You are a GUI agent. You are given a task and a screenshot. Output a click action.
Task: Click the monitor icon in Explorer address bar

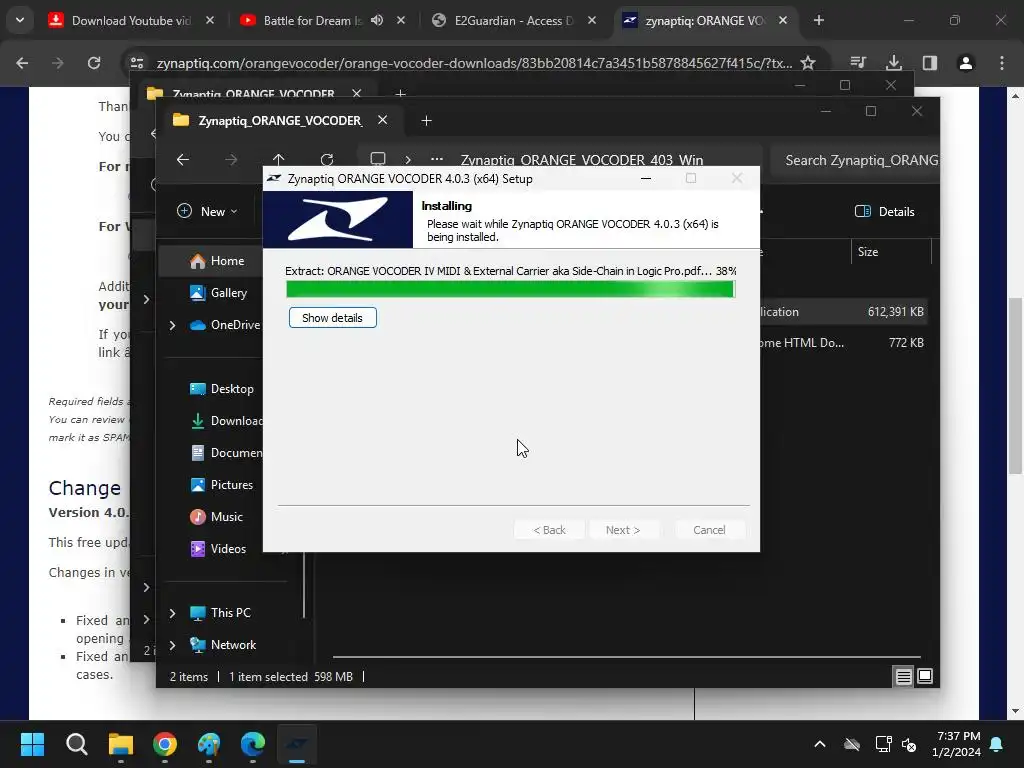tap(377, 159)
